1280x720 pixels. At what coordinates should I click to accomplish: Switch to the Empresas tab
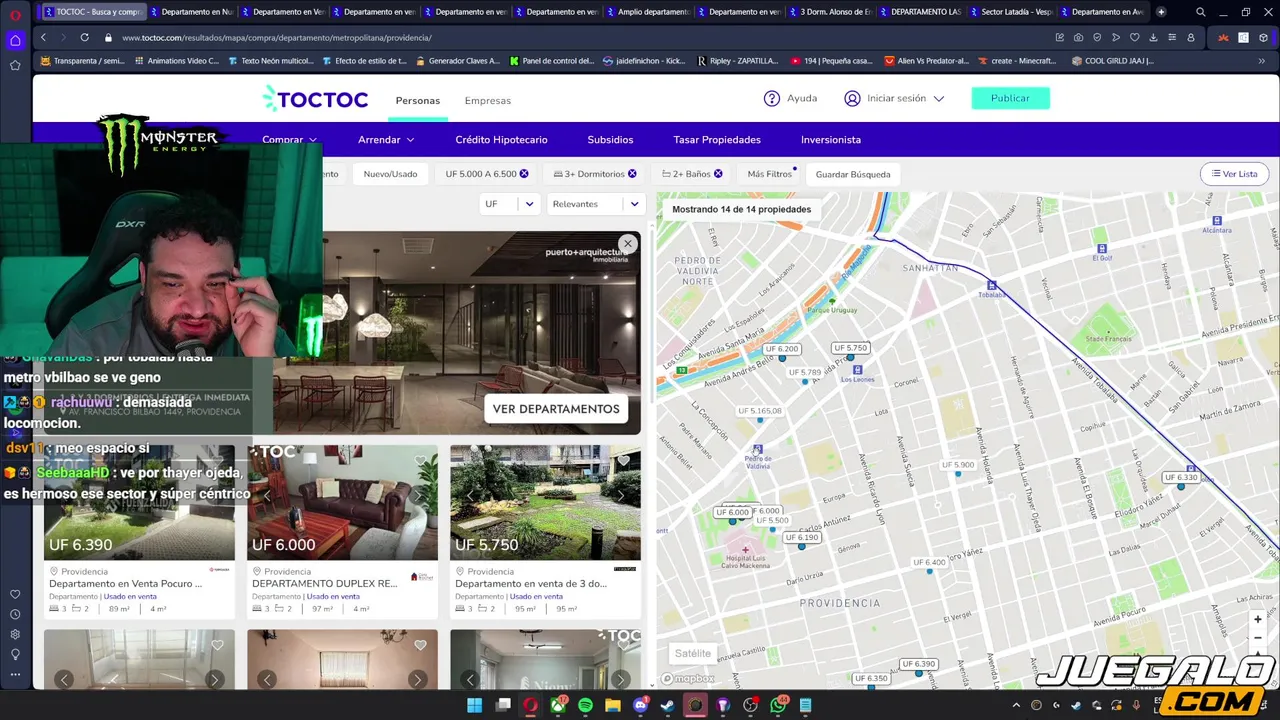click(x=487, y=100)
